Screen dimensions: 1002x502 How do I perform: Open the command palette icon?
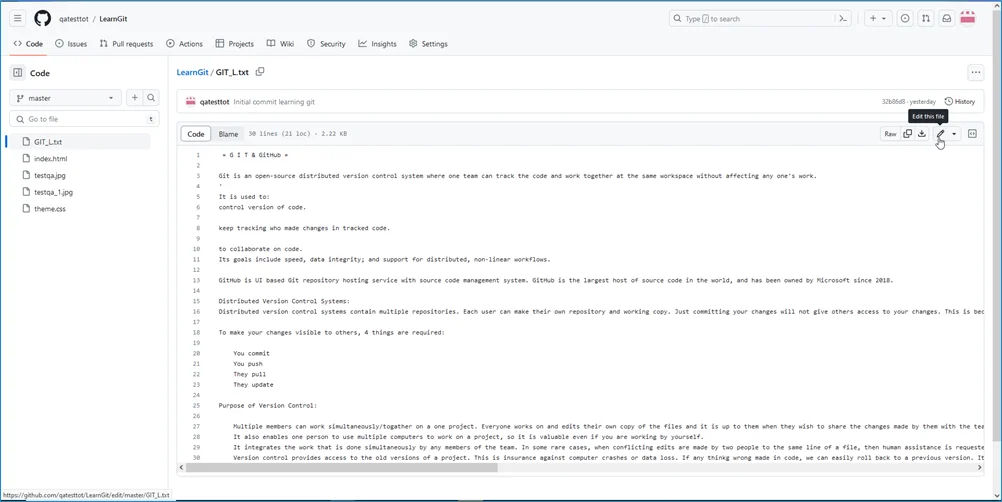[843, 19]
